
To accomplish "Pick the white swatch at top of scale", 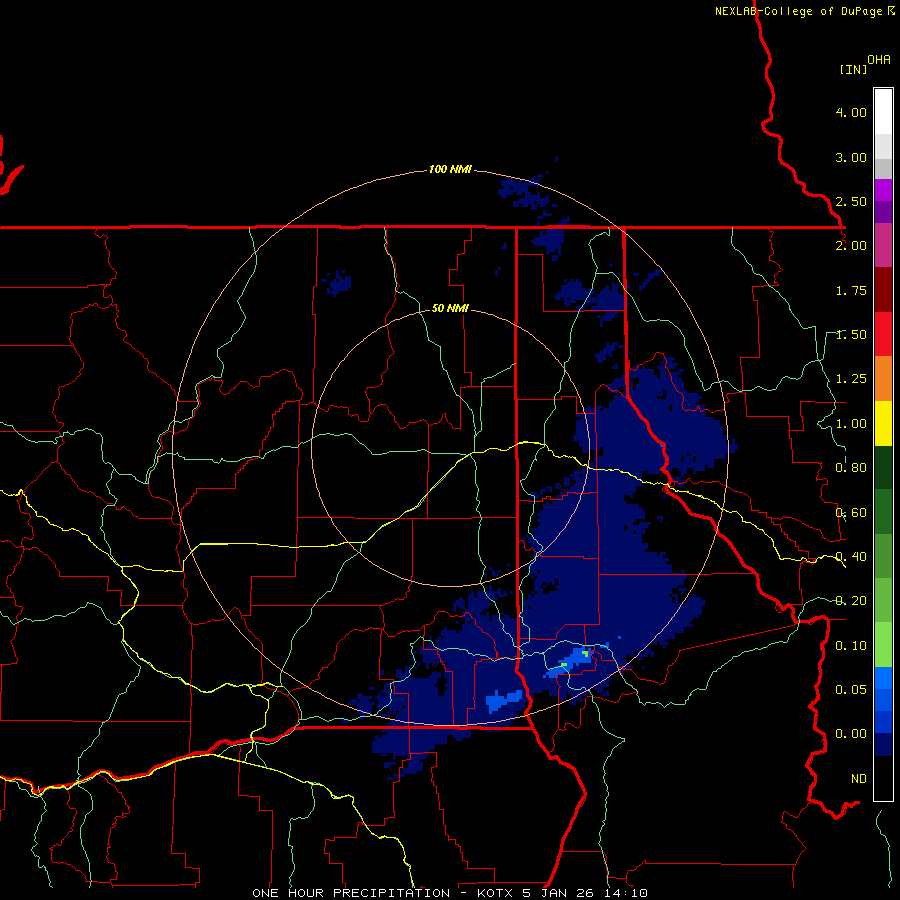I will (883, 112).
